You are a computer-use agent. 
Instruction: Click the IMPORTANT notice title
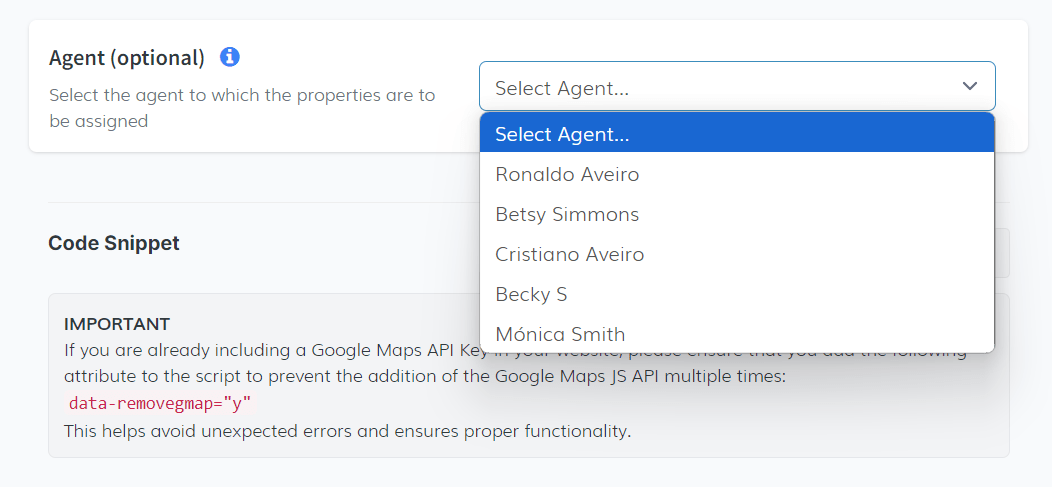(x=117, y=324)
